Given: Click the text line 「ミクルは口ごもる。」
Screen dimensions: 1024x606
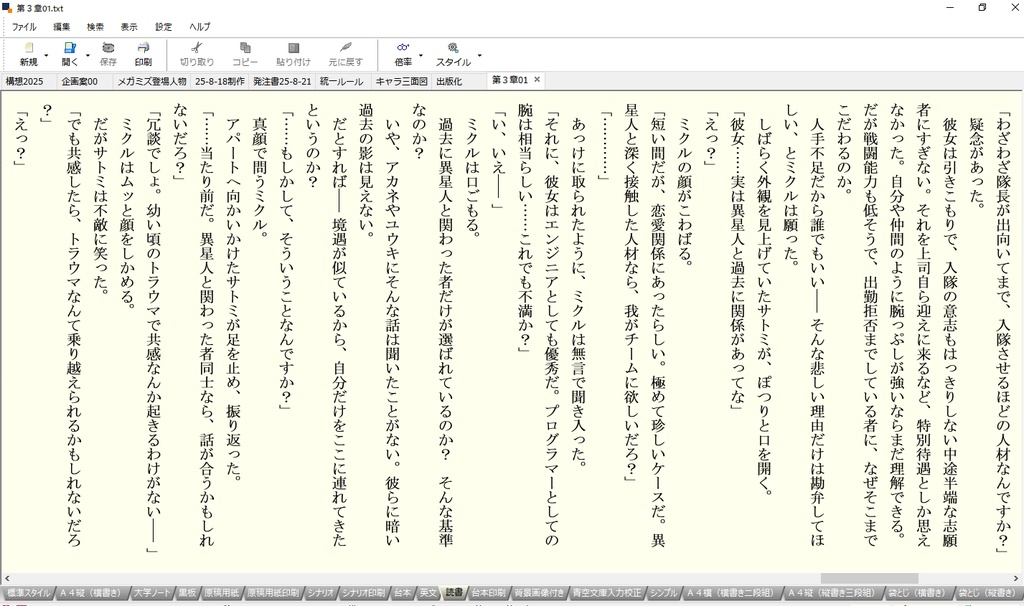Looking at the screenshot, I should point(473,179).
